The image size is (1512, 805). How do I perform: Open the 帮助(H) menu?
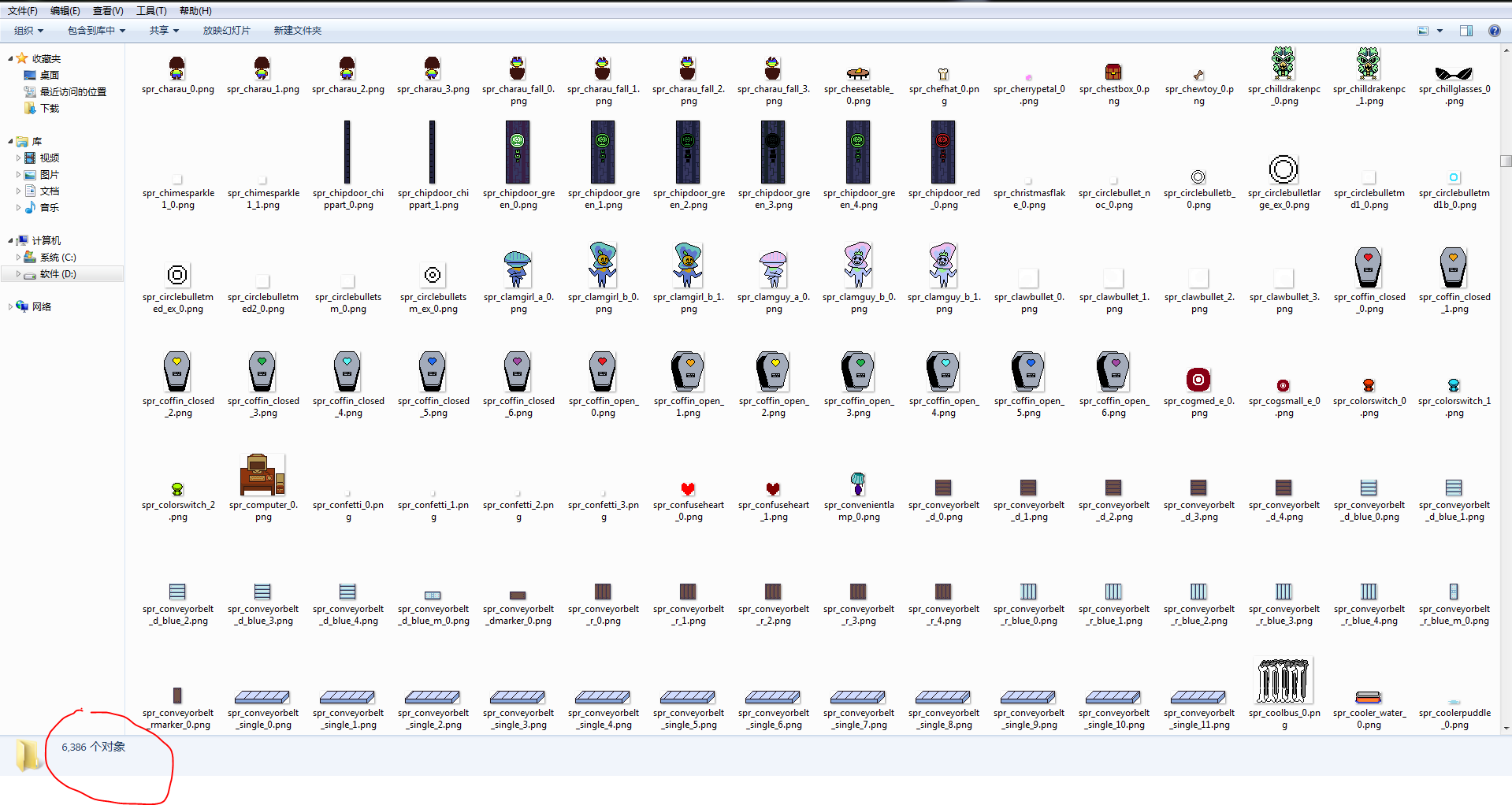[195, 11]
